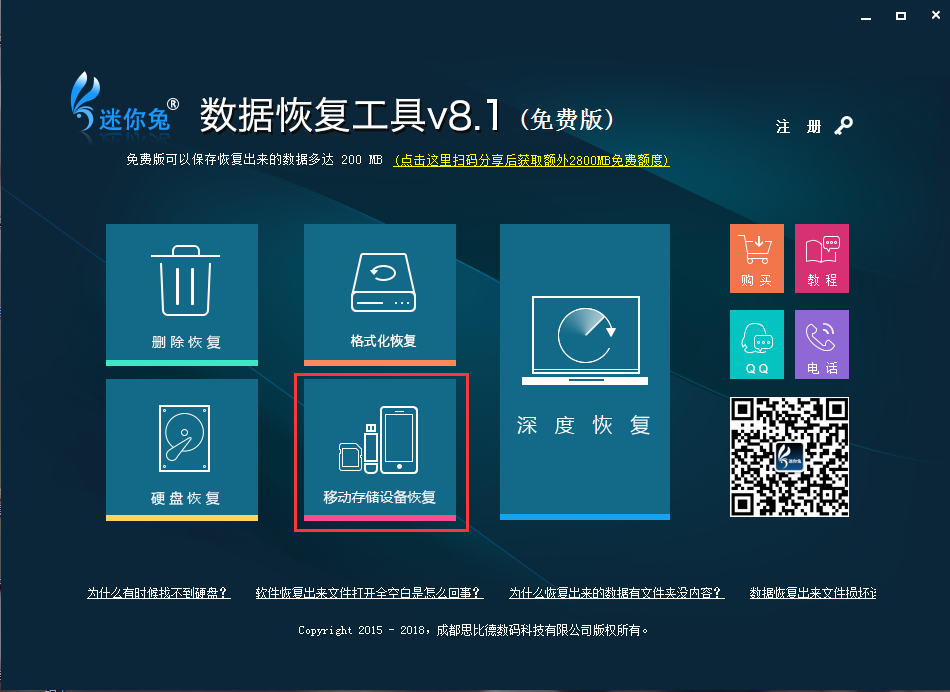Start 深度恢复 deep recovery
Image resolution: width=950 pixels, height=692 pixels.
pyautogui.click(x=585, y=372)
